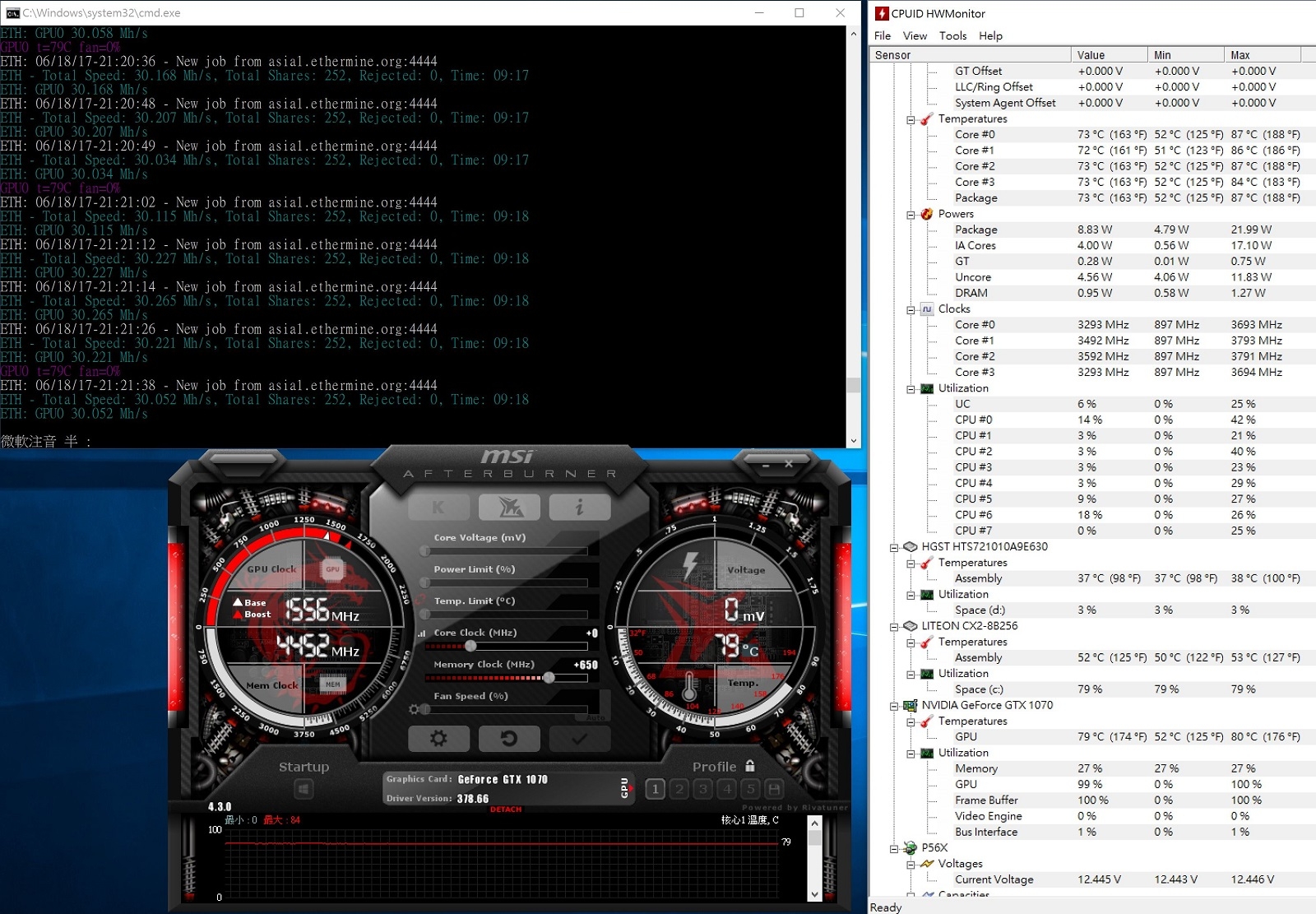Collapse the P56X battery node
Screen dimensions: 1316x914
[x=894, y=849]
